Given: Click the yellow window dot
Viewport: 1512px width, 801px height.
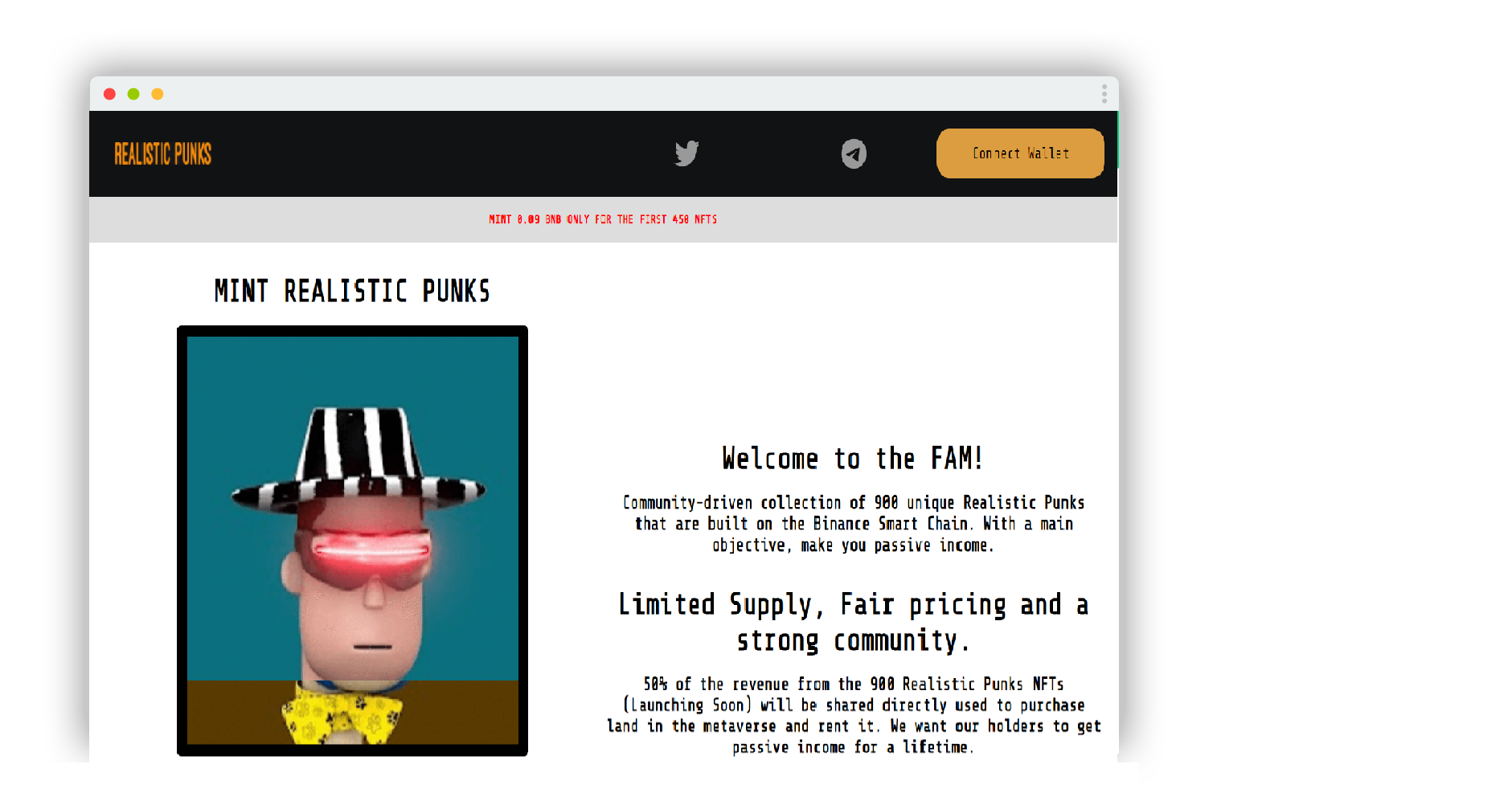Looking at the screenshot, I should pyautogui.click(x=158, y=94).
